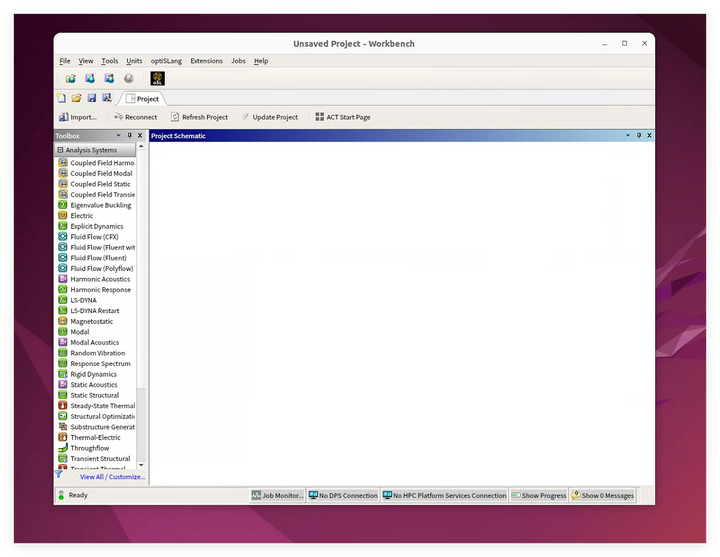
Task: Pin the Toolbox panel
Action: 129,135
